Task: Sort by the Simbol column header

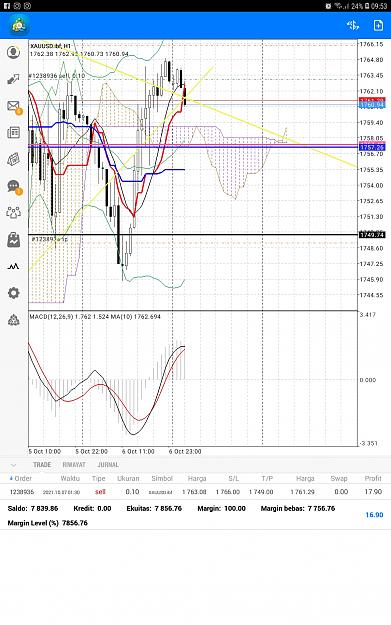Action: click(x=162, y=478)
